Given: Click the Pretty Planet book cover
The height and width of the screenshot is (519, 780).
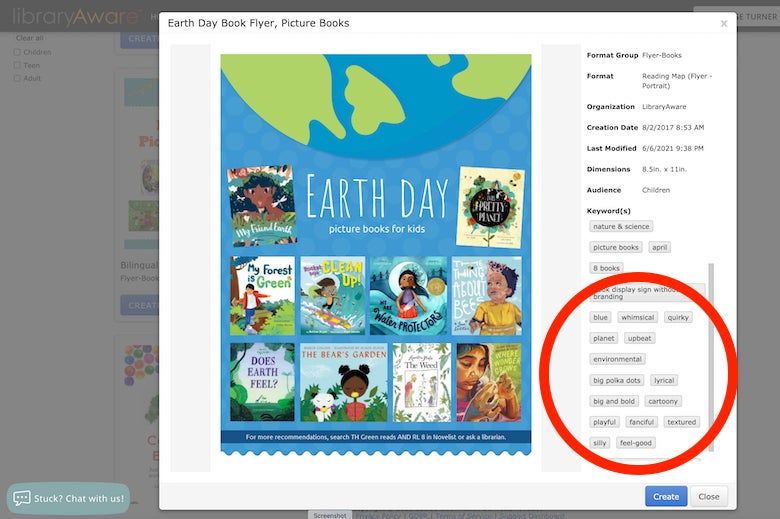Looking at the screenshot, I should (x=490, y=208).
